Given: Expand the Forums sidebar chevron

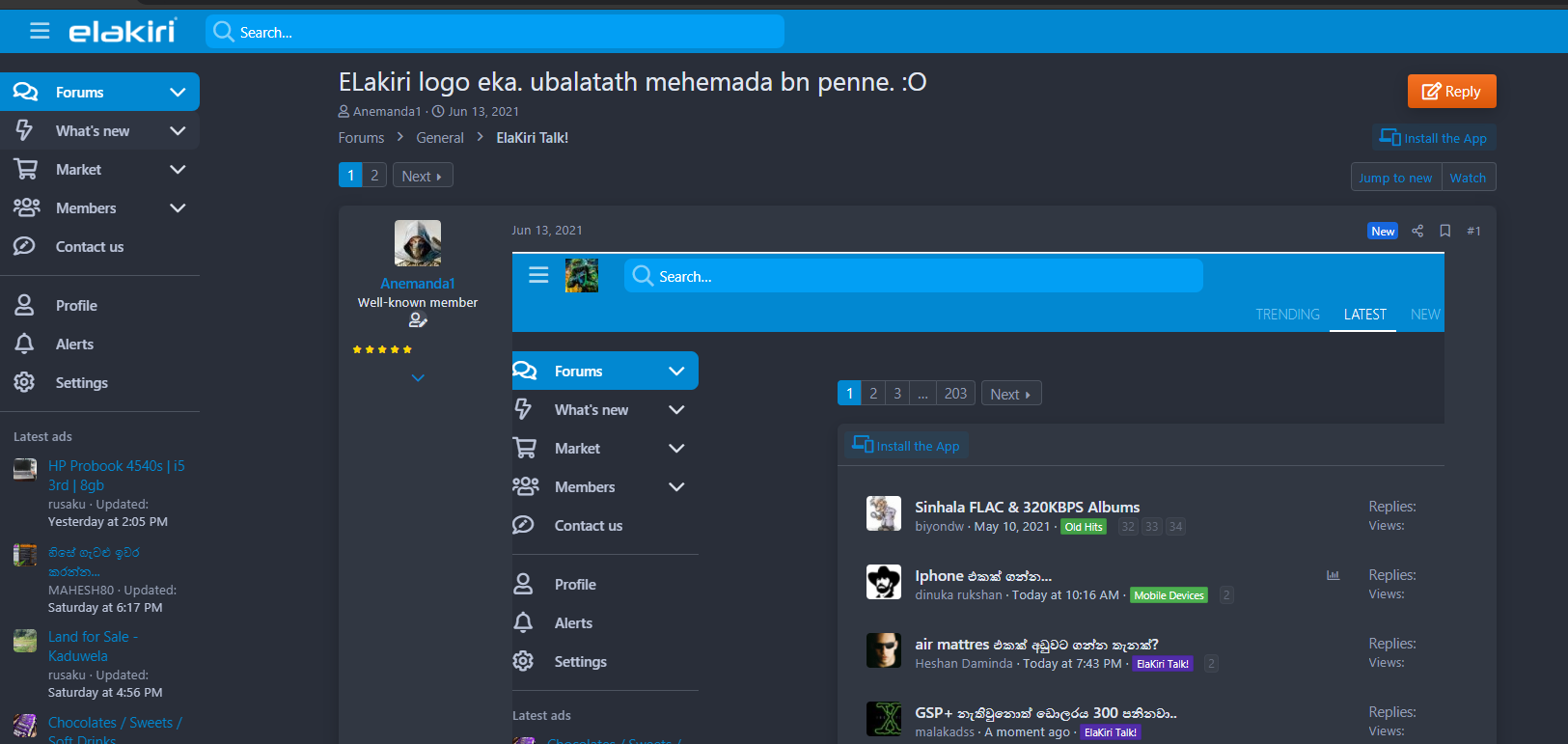Looking at the screenshot, I should (x=178, y=93).
